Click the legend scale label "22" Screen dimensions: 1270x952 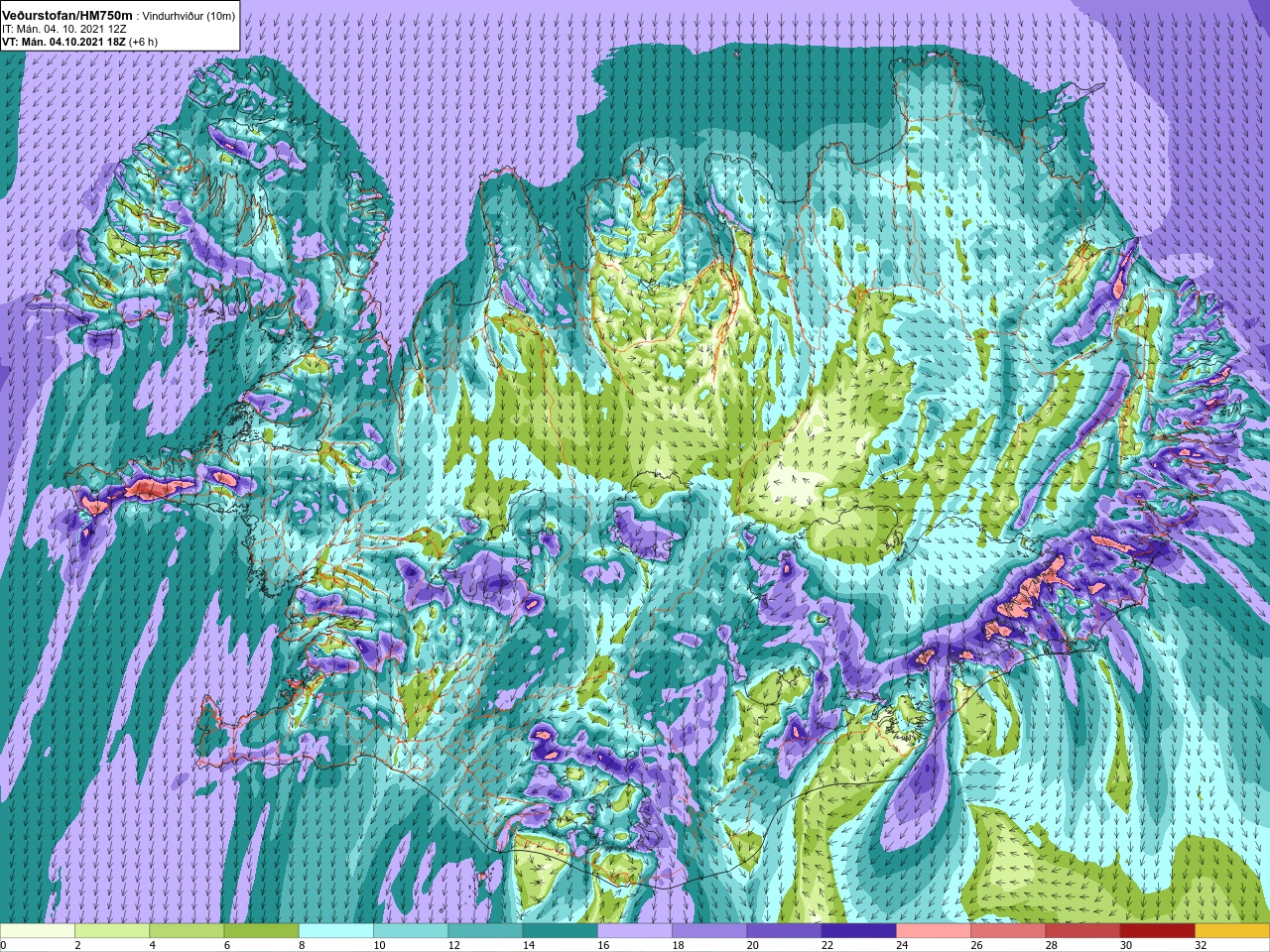[x=826, y=946]
